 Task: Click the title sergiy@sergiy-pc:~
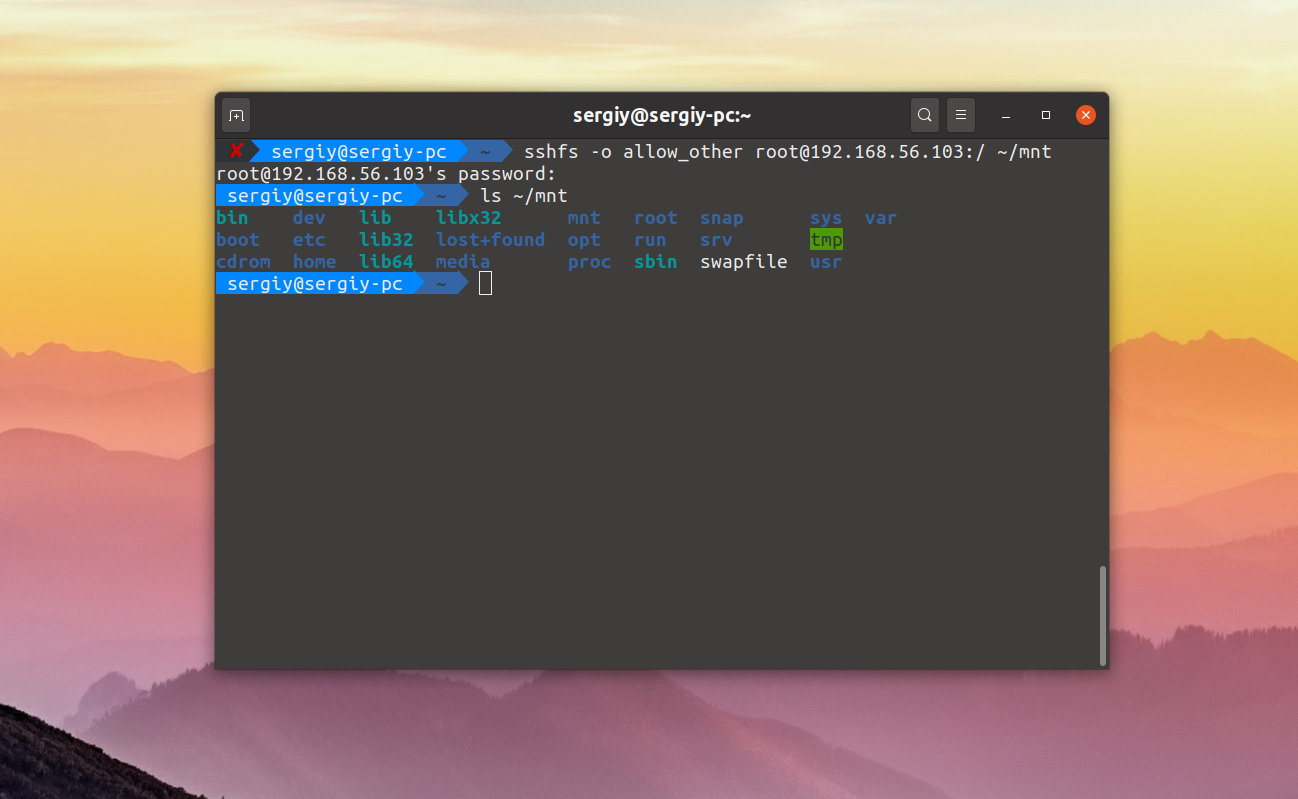[x=662, y=115]
